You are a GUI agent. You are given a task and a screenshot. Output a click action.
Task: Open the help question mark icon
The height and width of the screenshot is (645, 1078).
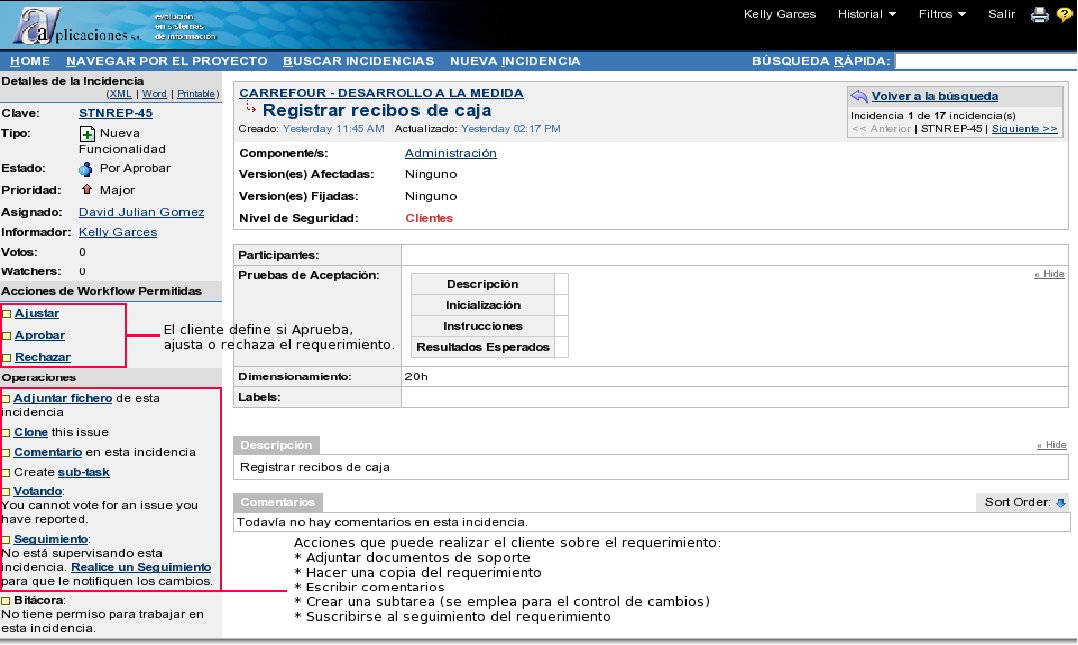click(1064, 14)
